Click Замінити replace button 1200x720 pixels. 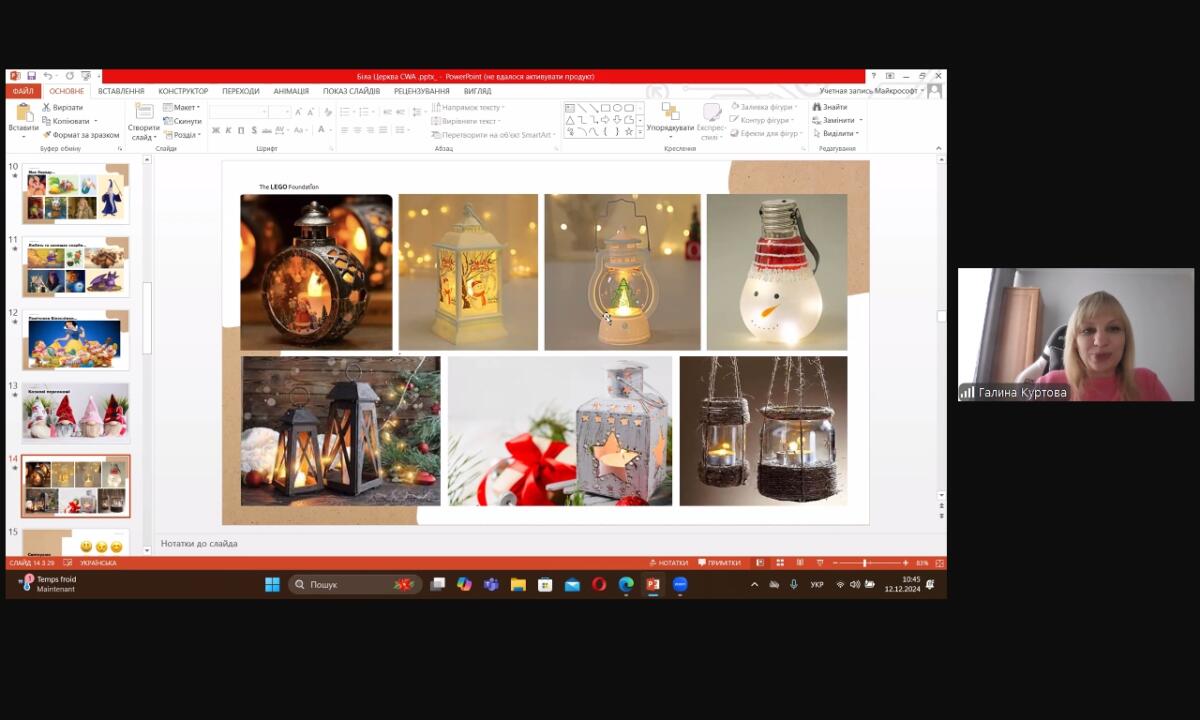[x=838, y=120]
